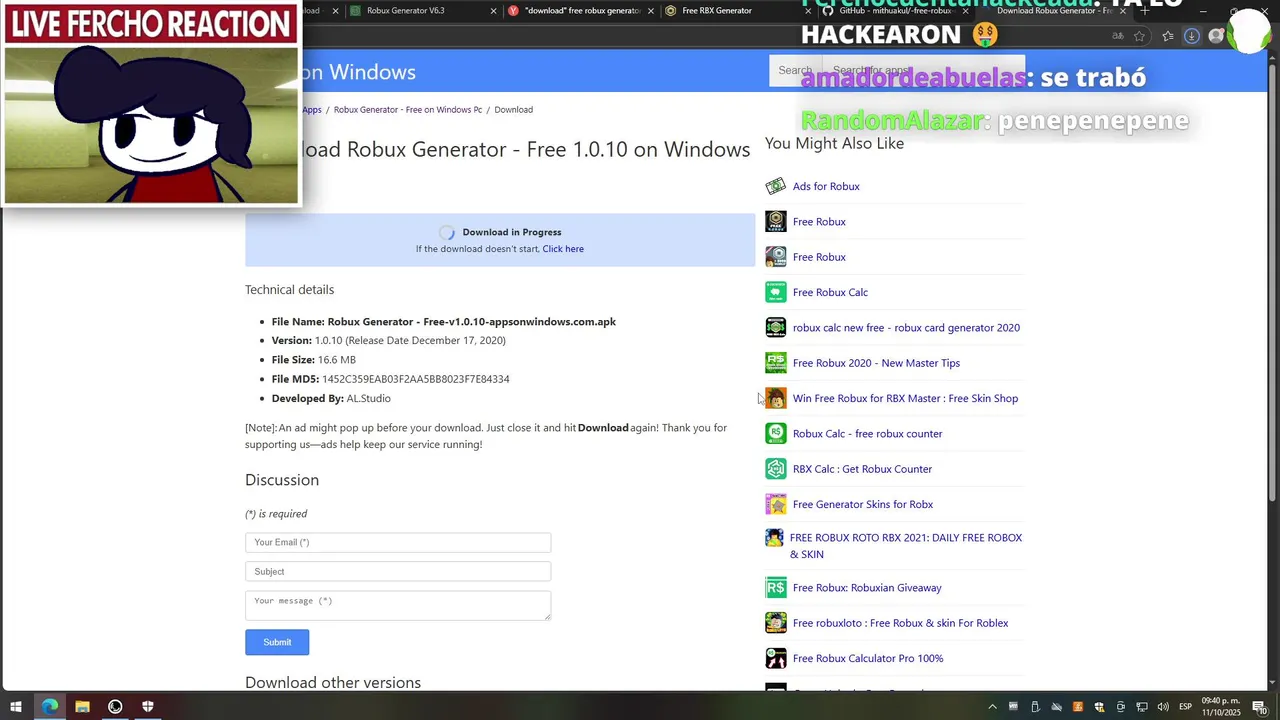Click Free Generator Skins for Robx icon
Viewport: 1280px width, 720px height.
775,504
